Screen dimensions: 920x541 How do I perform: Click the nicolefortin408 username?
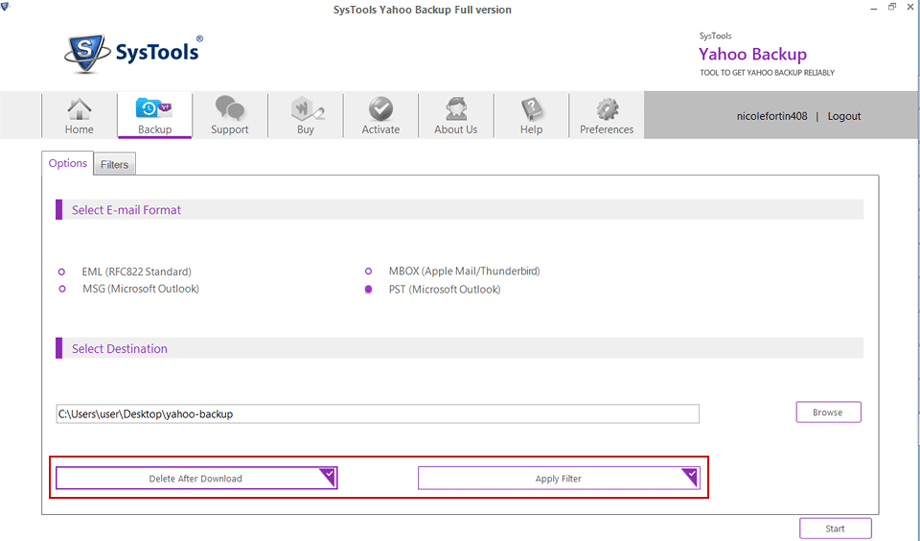tap(772, 116)
